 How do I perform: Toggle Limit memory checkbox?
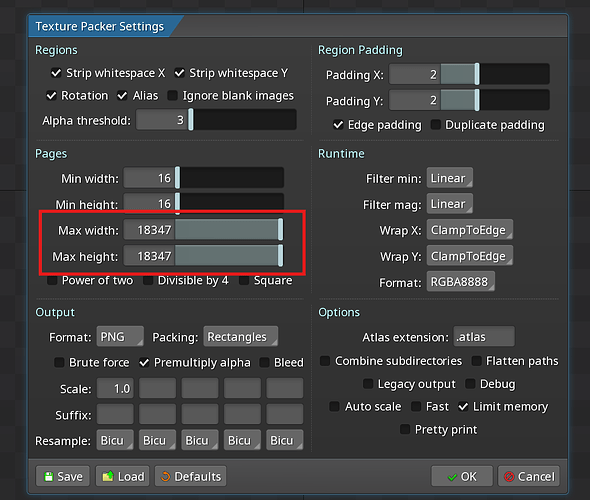point(463,406)
